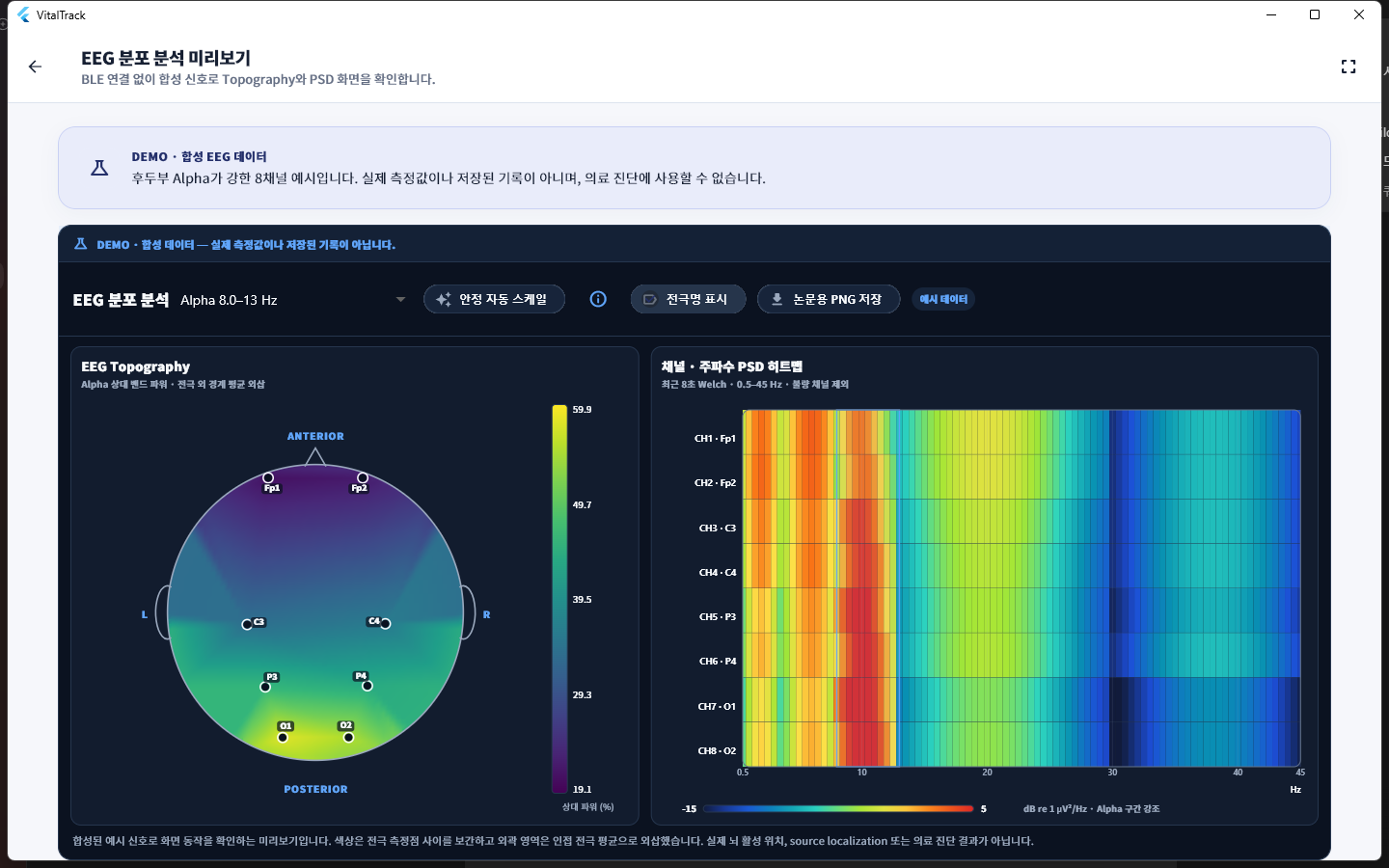Go back with the arrow icon

[35, 67]
